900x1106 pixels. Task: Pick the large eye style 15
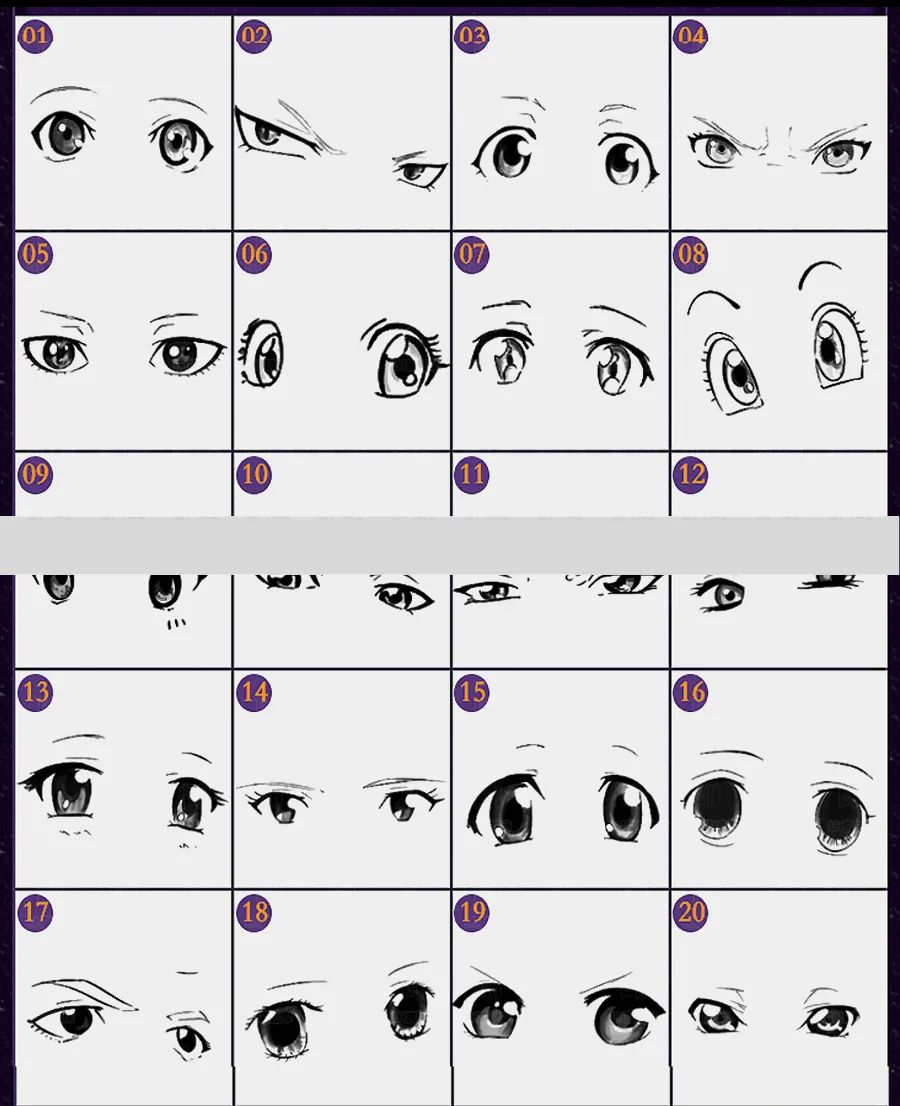coord(560,779)
